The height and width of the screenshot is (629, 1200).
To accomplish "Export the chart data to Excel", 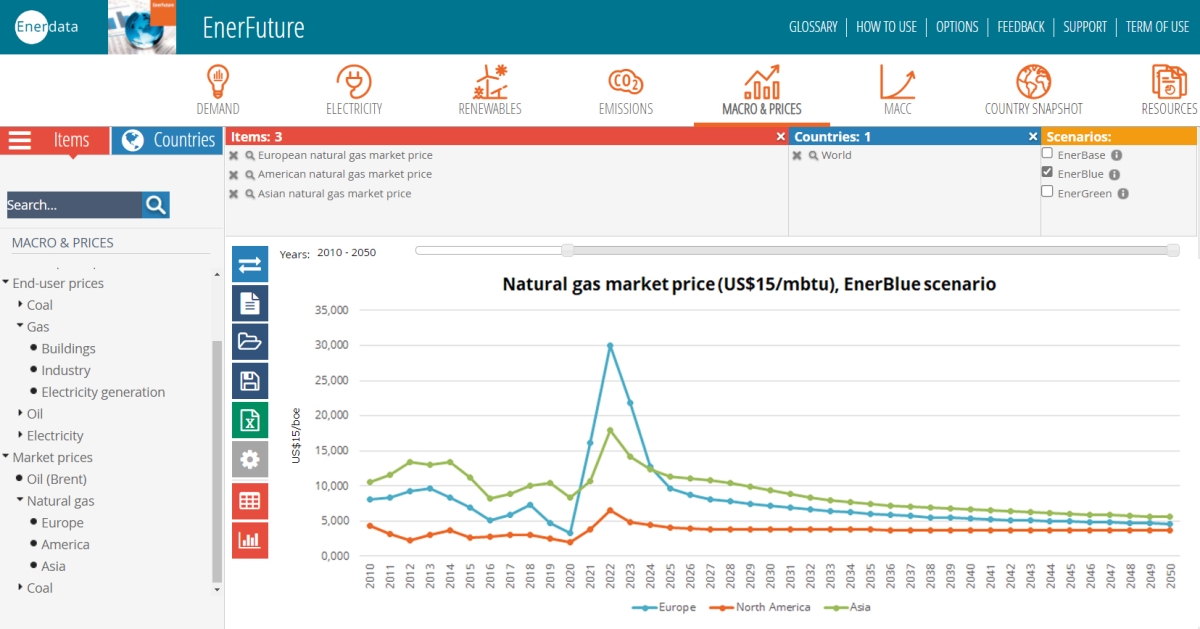I will 250,420.
